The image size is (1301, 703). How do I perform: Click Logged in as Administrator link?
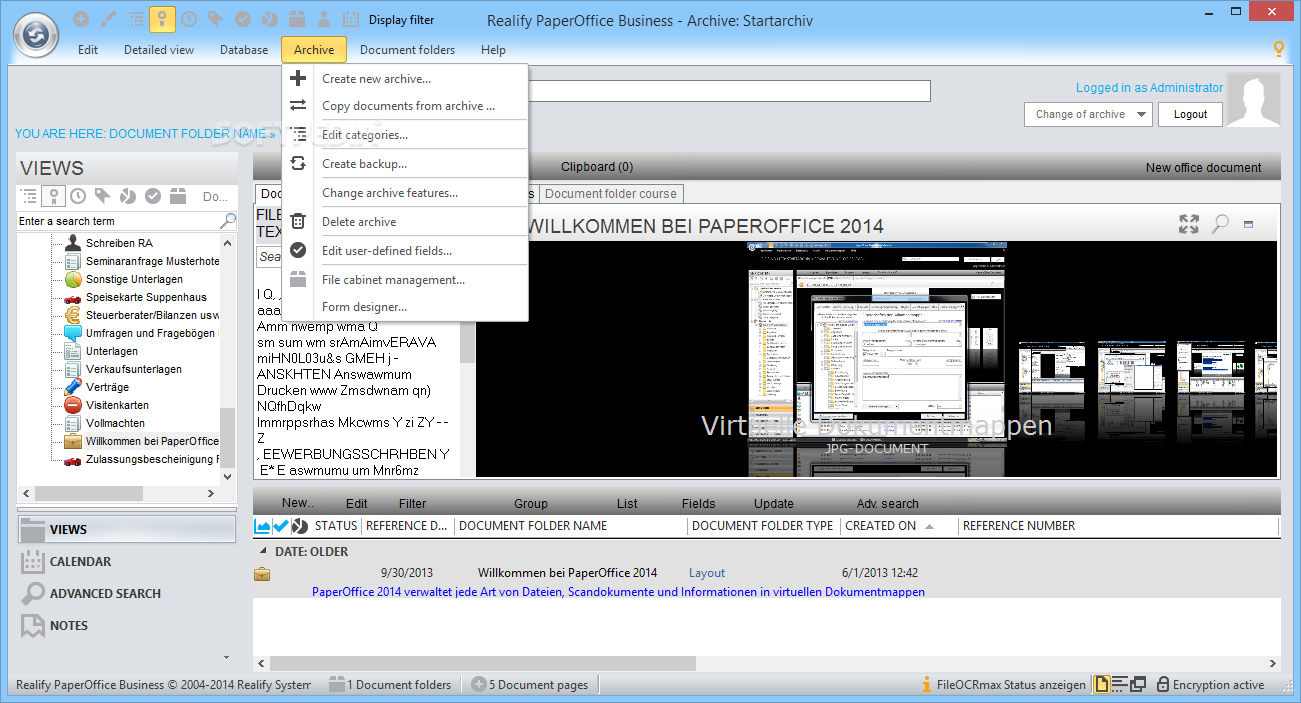click(1149, 88)
